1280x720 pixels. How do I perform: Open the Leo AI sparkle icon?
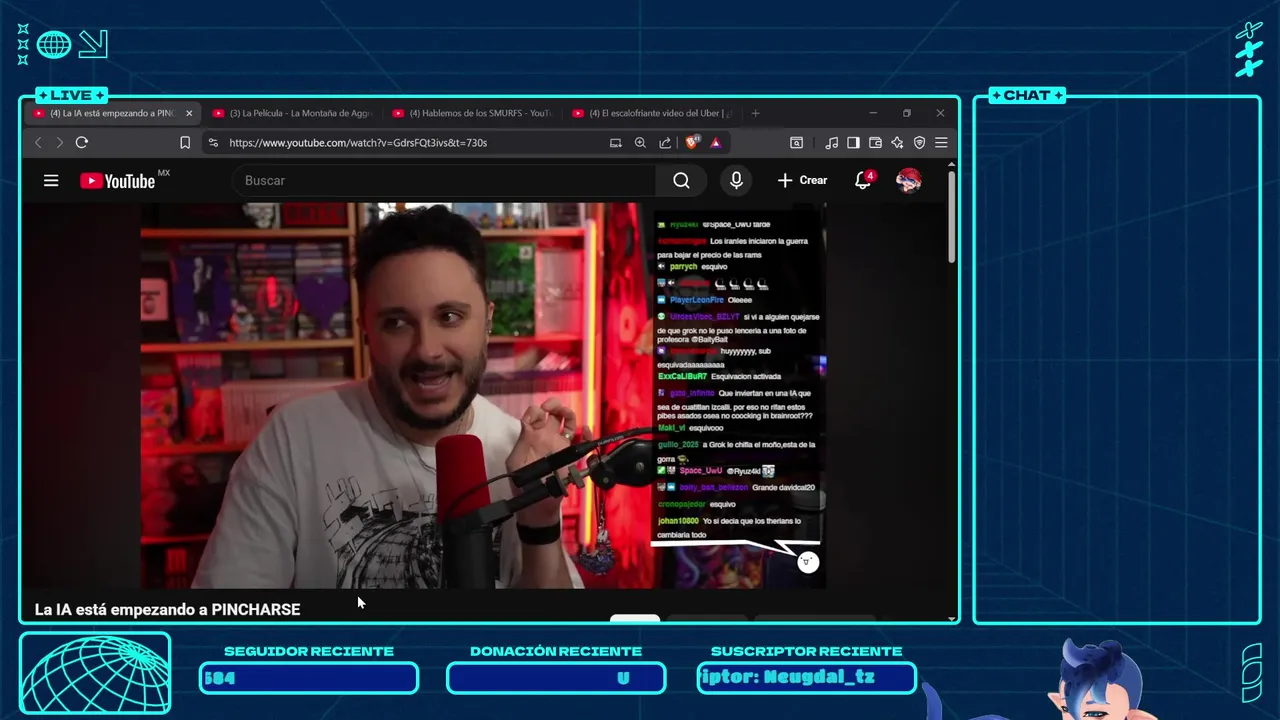(897, 143)
